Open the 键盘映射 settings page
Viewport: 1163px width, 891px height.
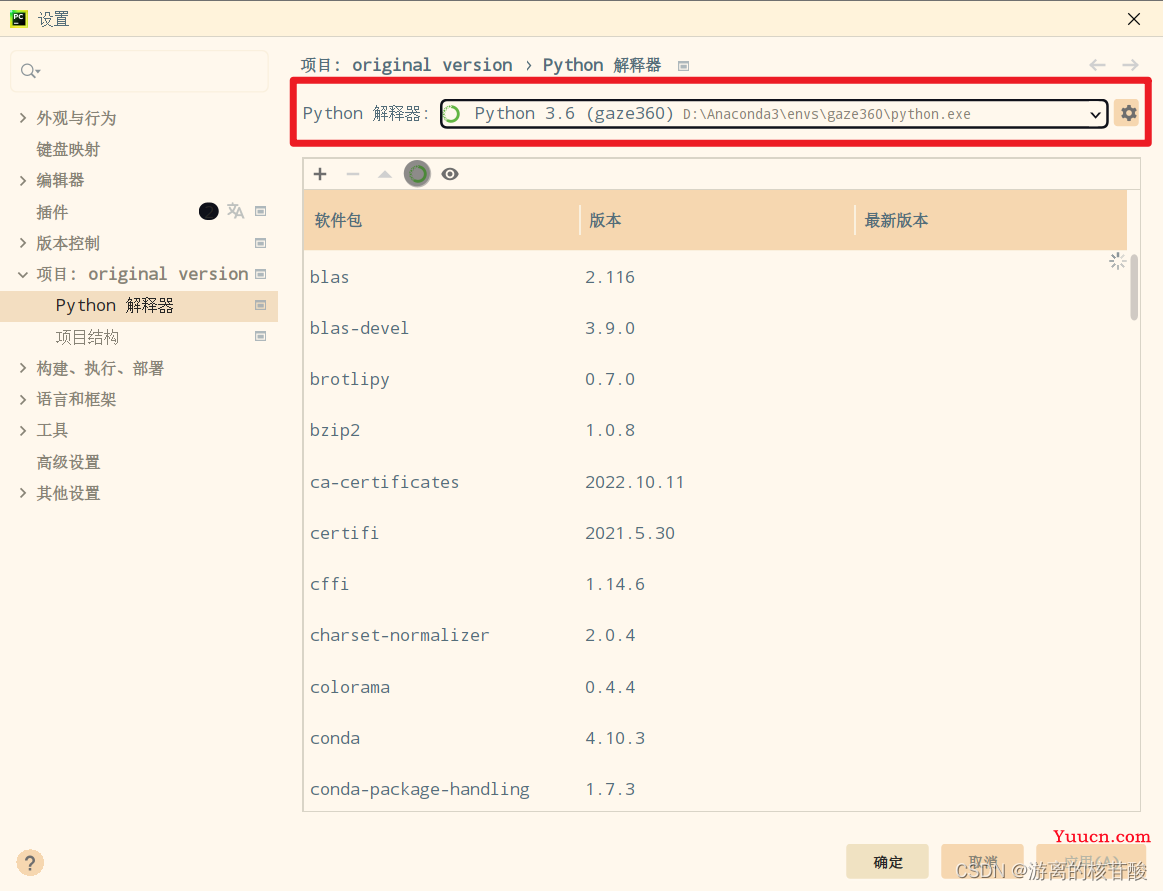coord(68,149)
